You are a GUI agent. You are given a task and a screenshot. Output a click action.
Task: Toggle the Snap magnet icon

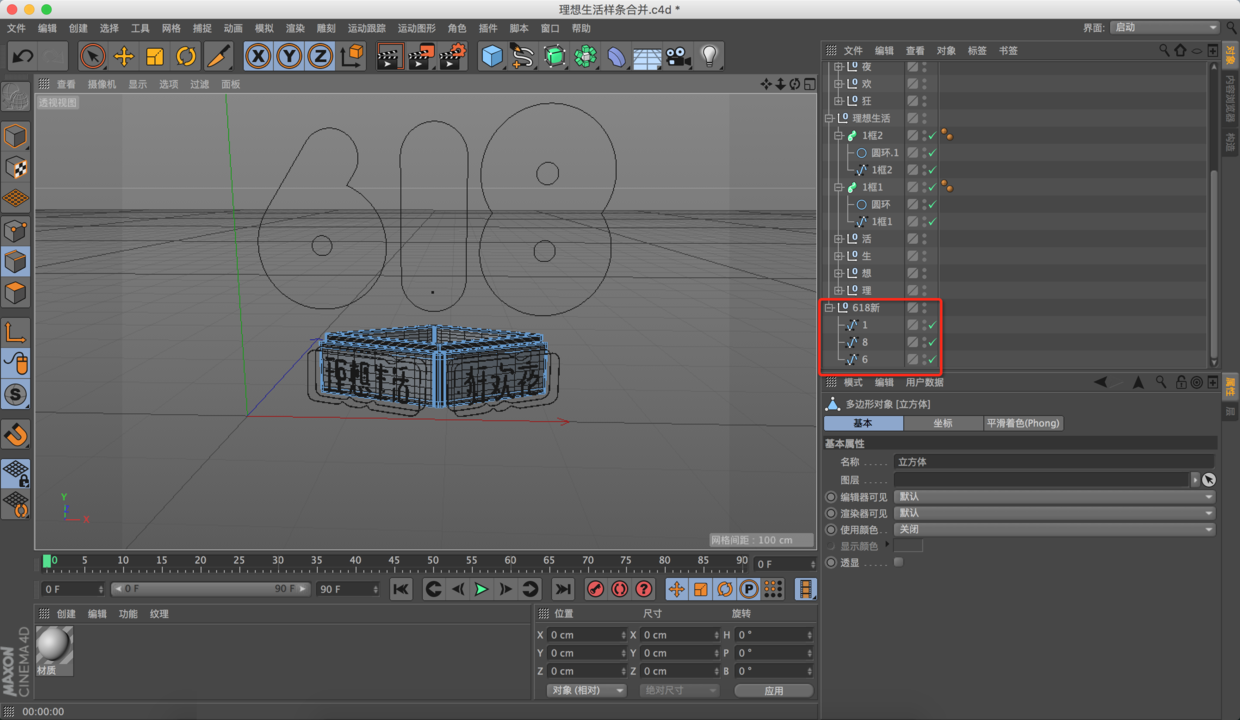pos(15,435)
